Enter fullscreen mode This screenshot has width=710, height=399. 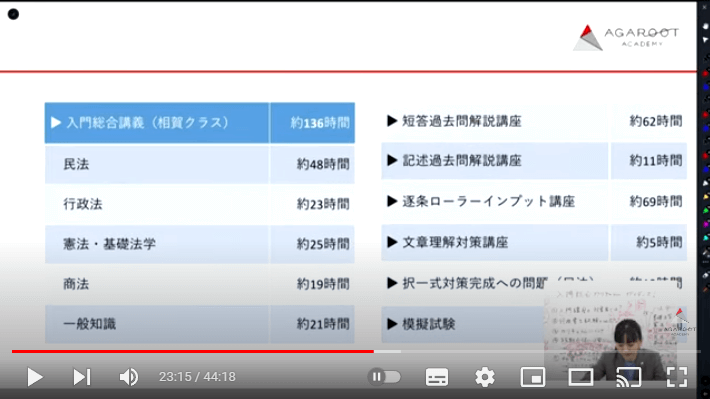point(677,377)
